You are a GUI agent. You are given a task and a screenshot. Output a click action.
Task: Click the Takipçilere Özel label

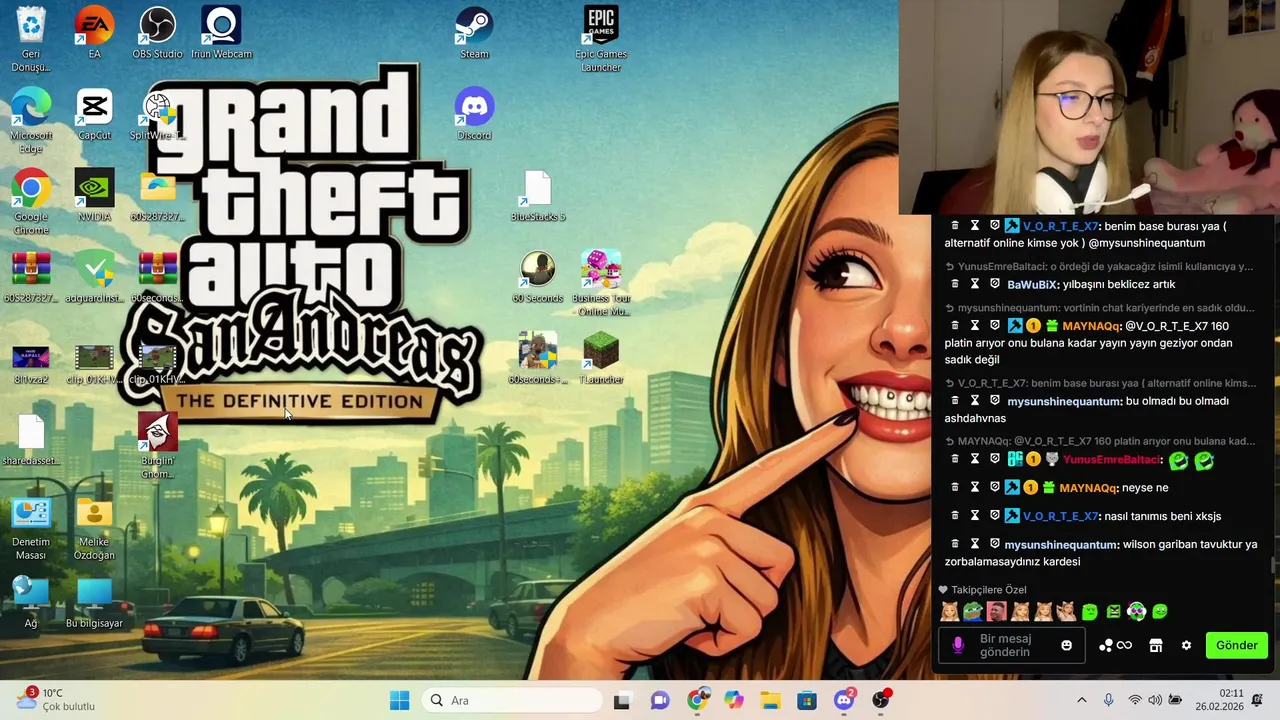click(x=989, y=590)
